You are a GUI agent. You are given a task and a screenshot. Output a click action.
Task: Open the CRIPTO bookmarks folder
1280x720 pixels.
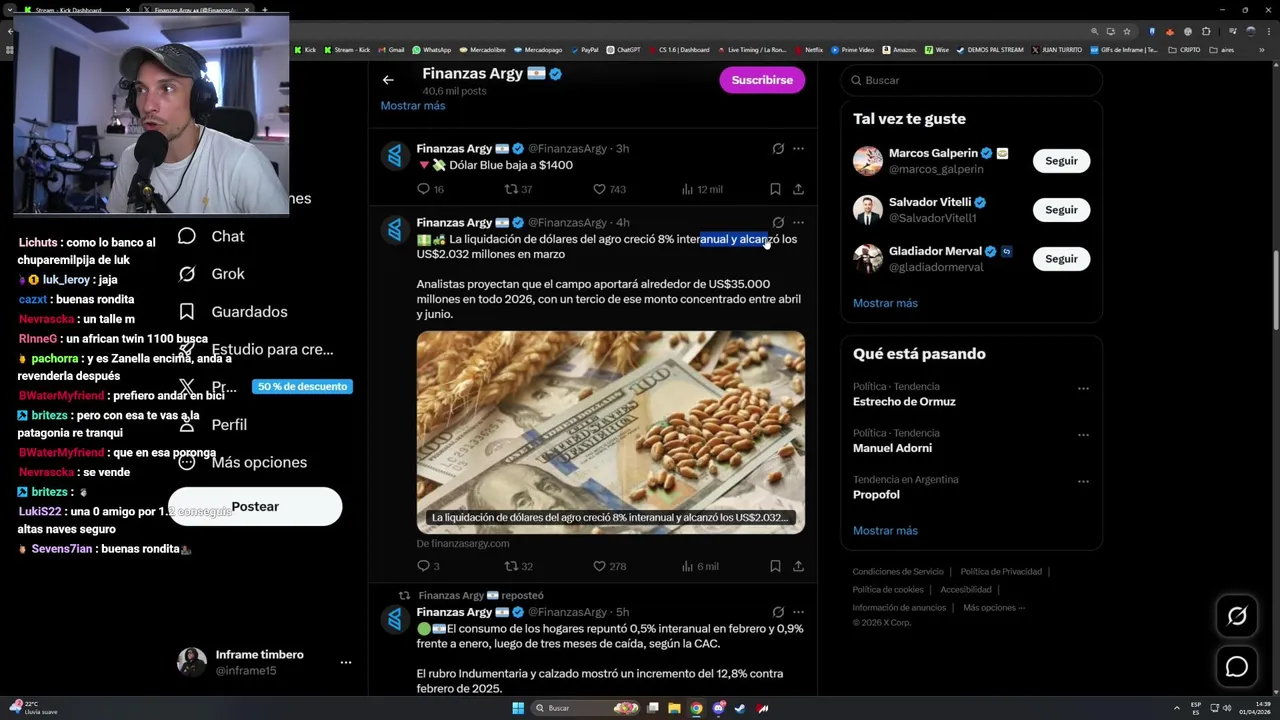1185,50
